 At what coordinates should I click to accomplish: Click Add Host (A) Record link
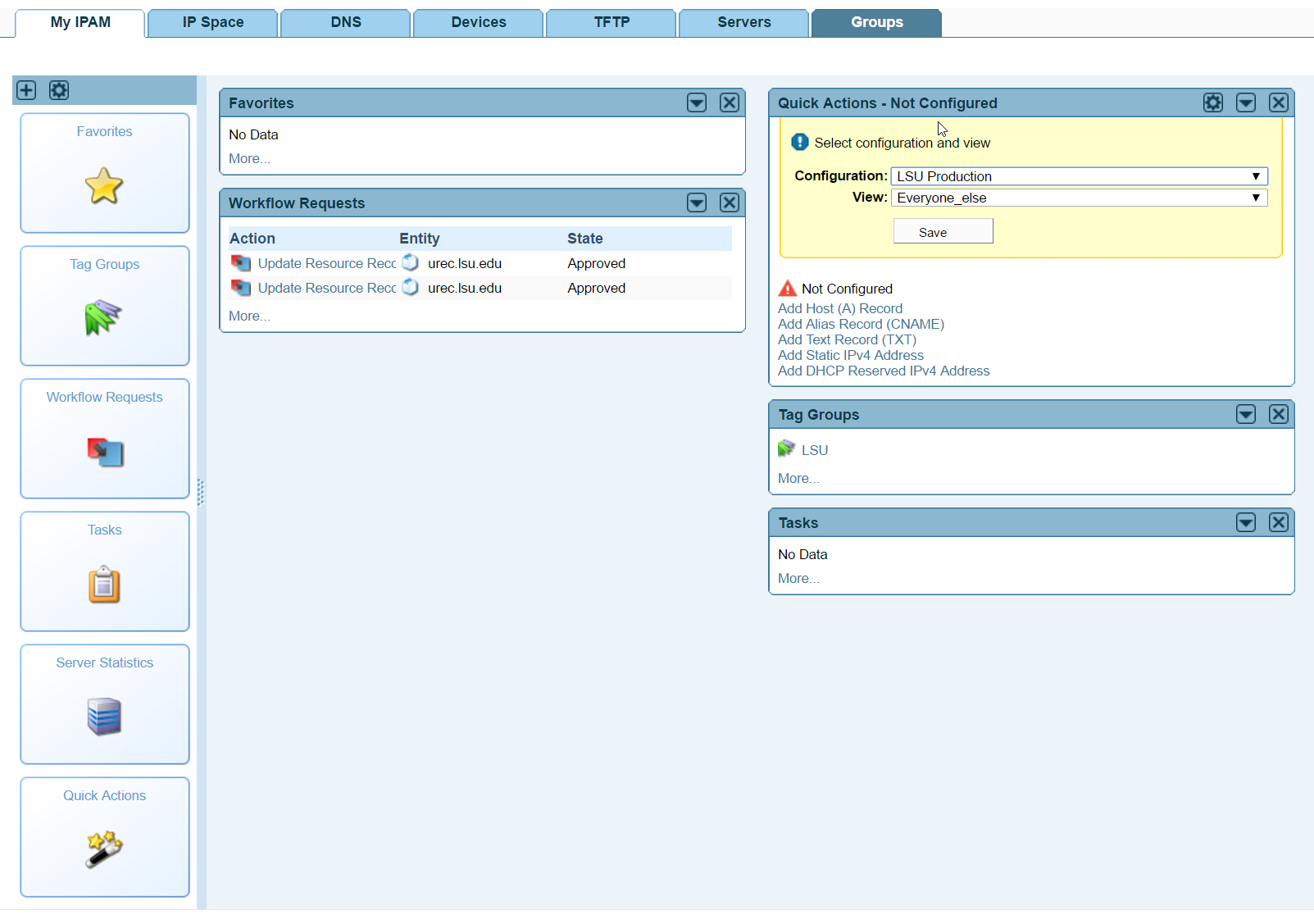pos(840,308)
